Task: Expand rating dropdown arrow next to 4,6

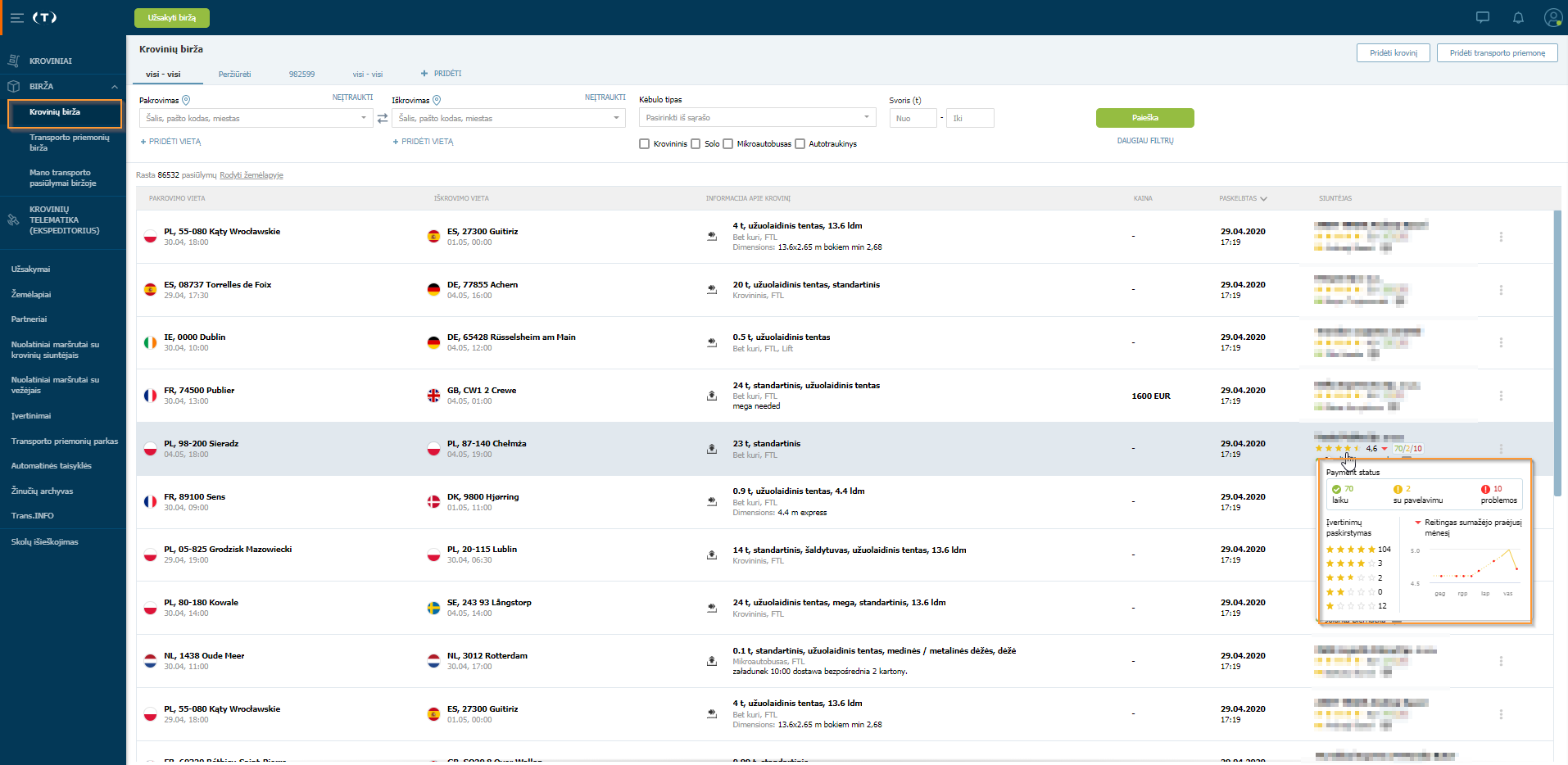Action: [x=1384, y=449]
